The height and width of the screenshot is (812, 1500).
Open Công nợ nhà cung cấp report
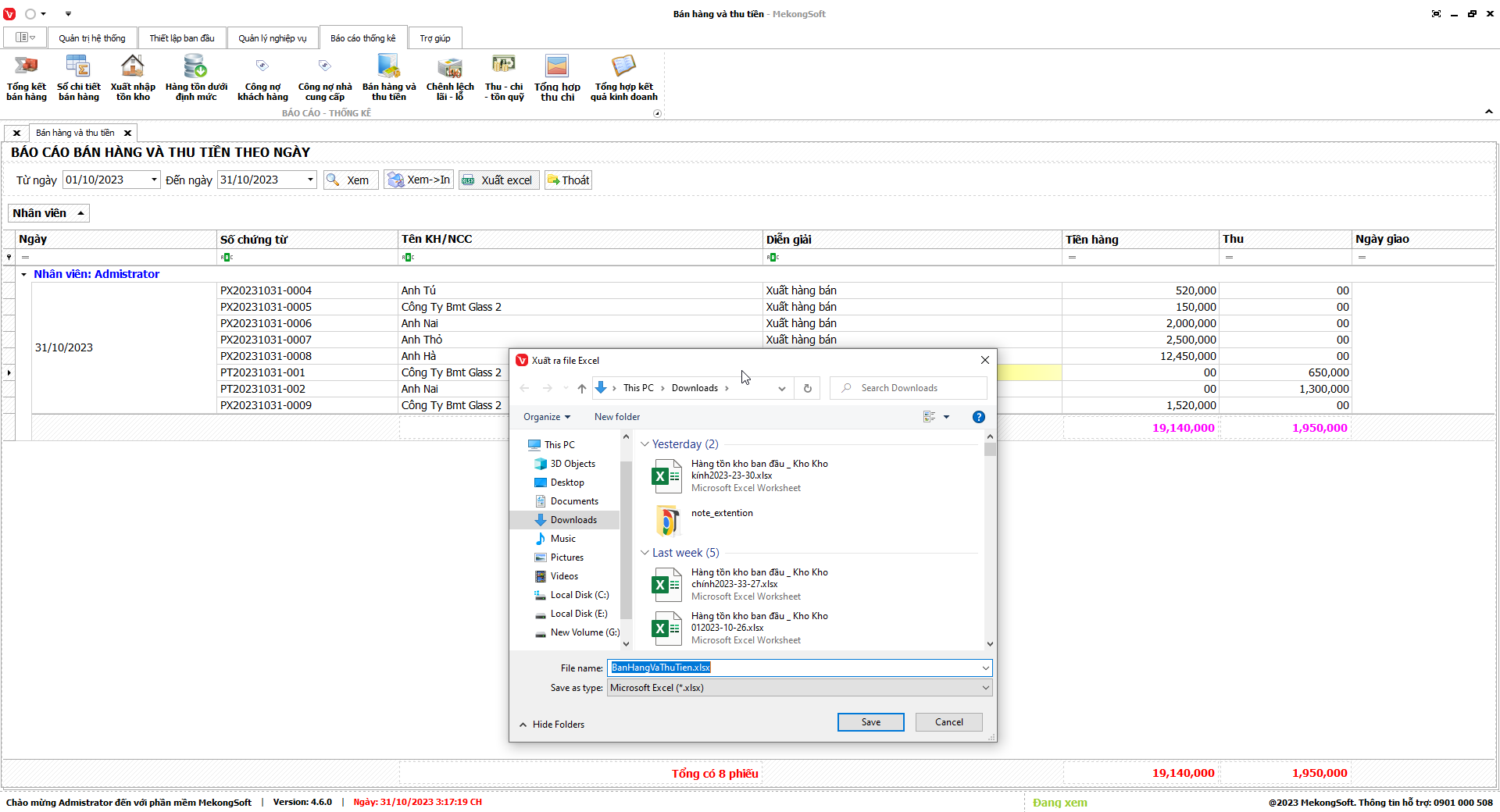[325, 78]
